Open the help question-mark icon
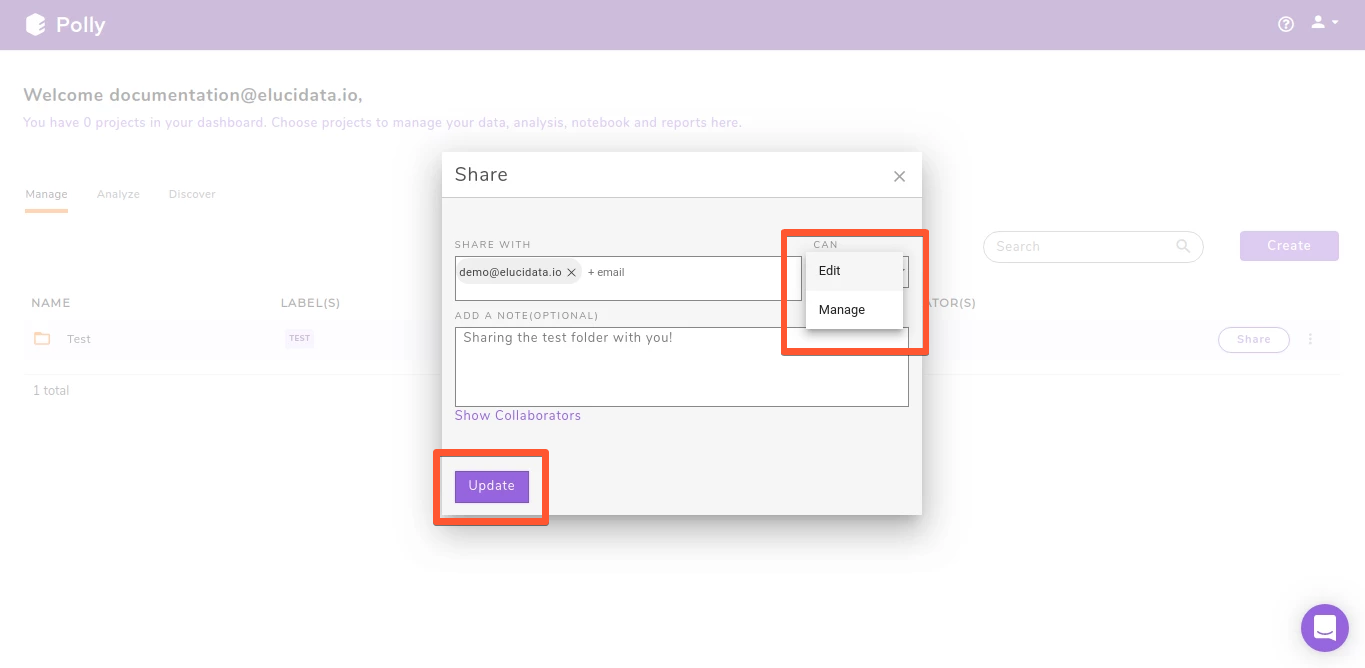The image size is (1365, 668). [x=1285, y=23]
